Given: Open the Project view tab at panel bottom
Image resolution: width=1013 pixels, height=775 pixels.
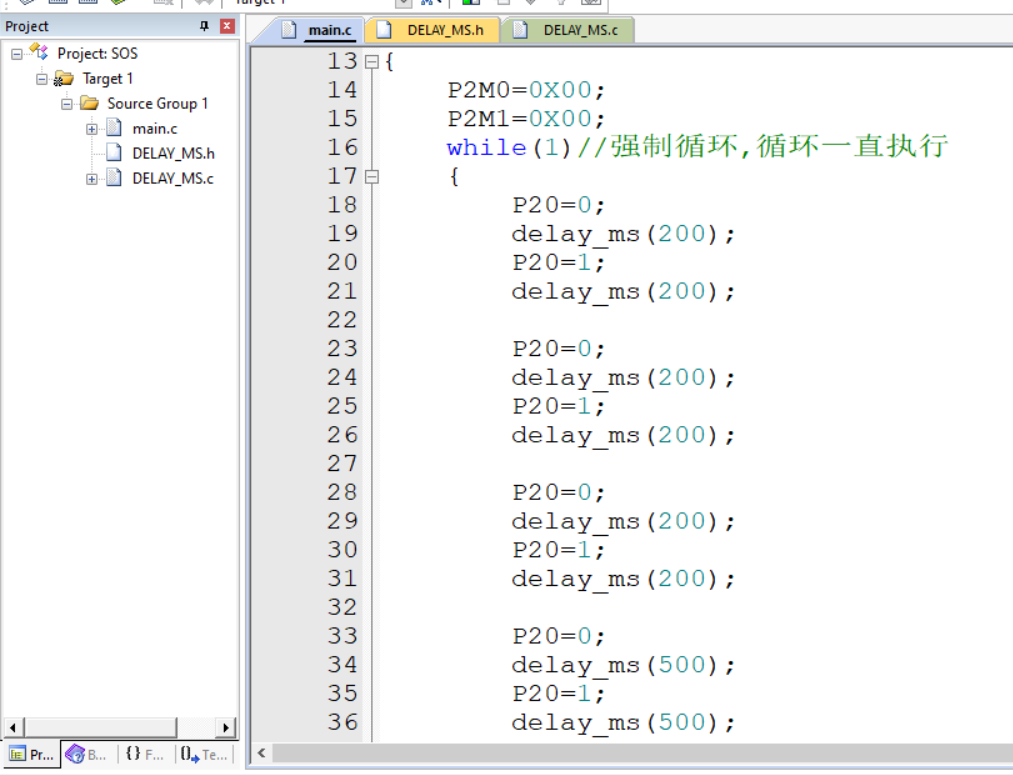Looking at the screenshot, I should (x=31, y=754).
